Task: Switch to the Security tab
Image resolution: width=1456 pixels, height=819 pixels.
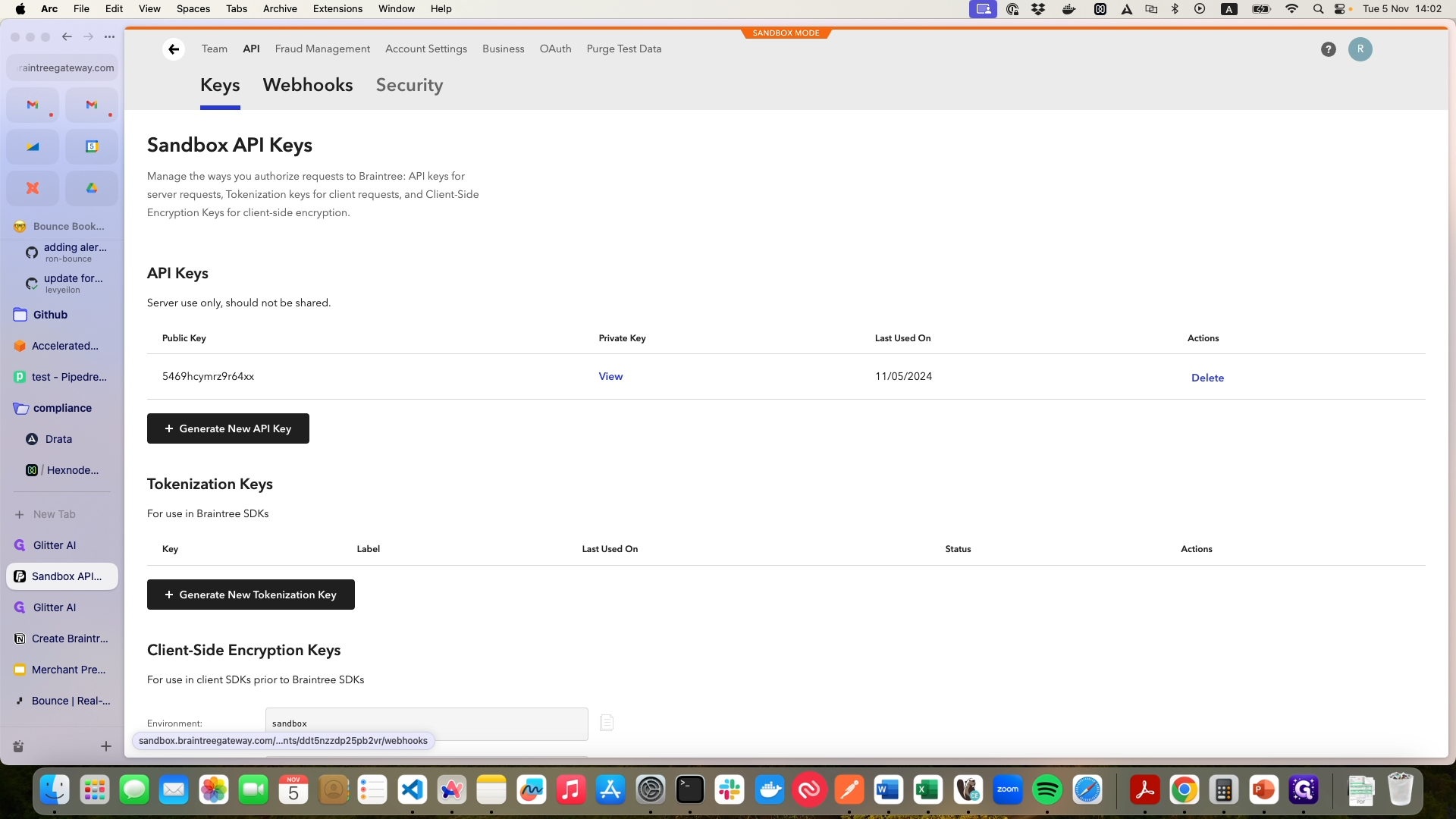Action: click(409, 85)
